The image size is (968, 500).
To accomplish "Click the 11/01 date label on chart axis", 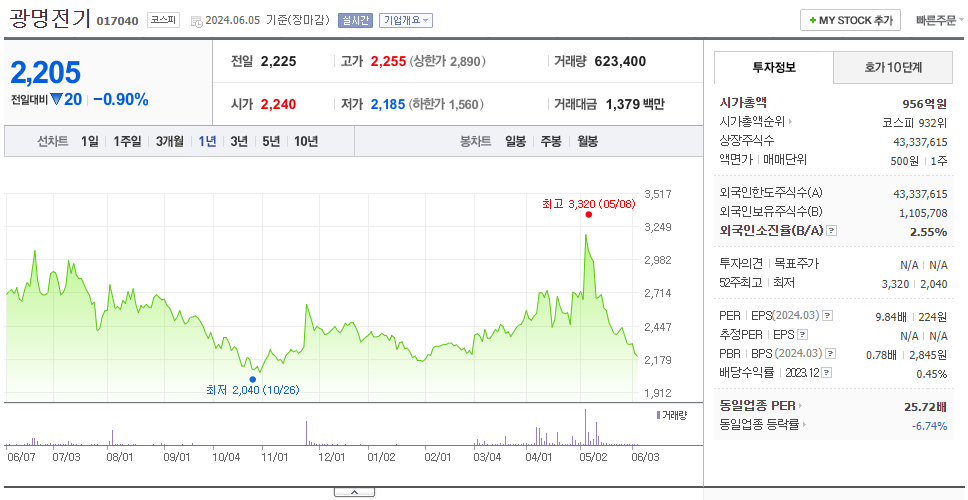I will coord(275,458).
